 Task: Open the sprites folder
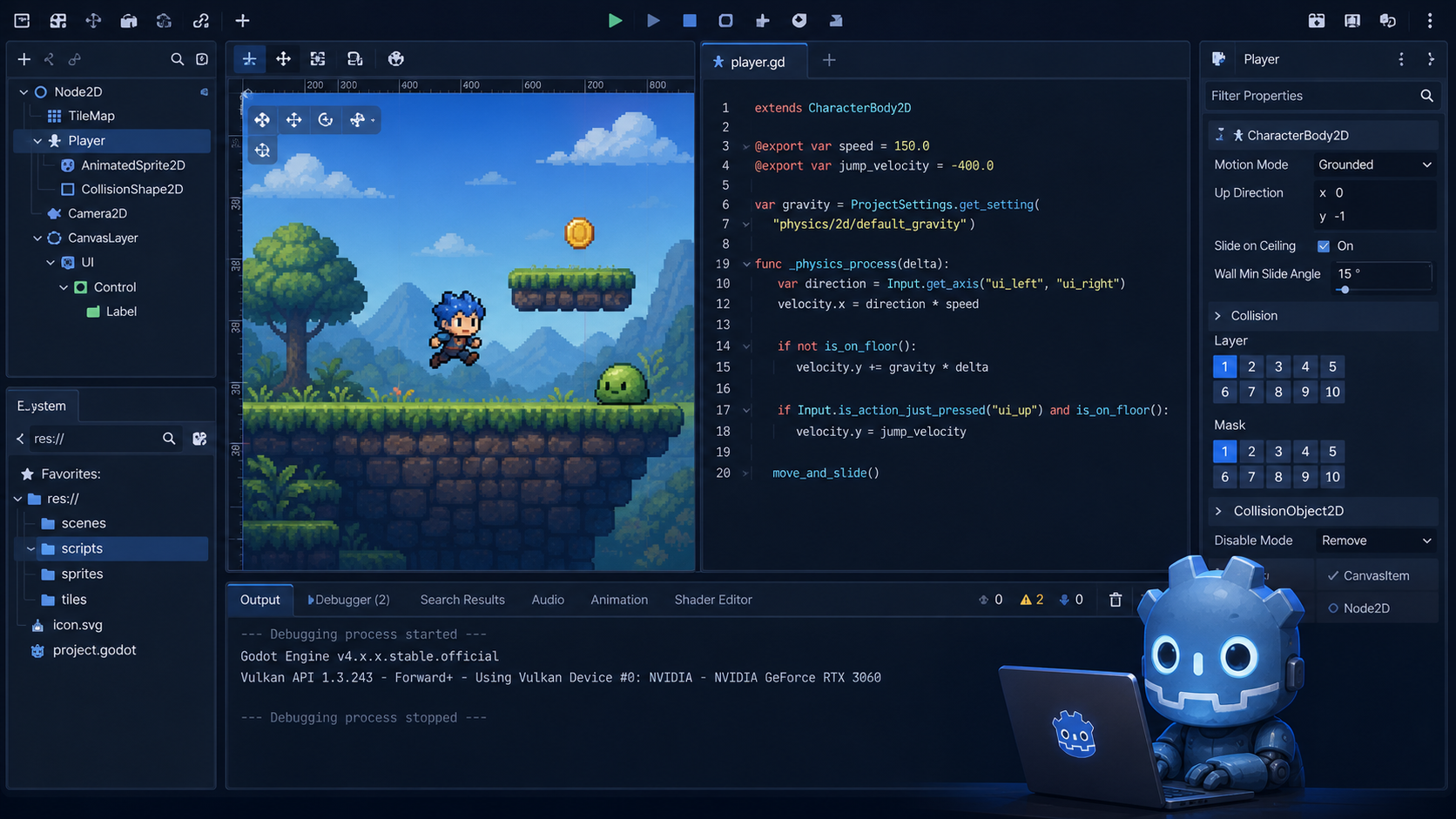(72, 574)
